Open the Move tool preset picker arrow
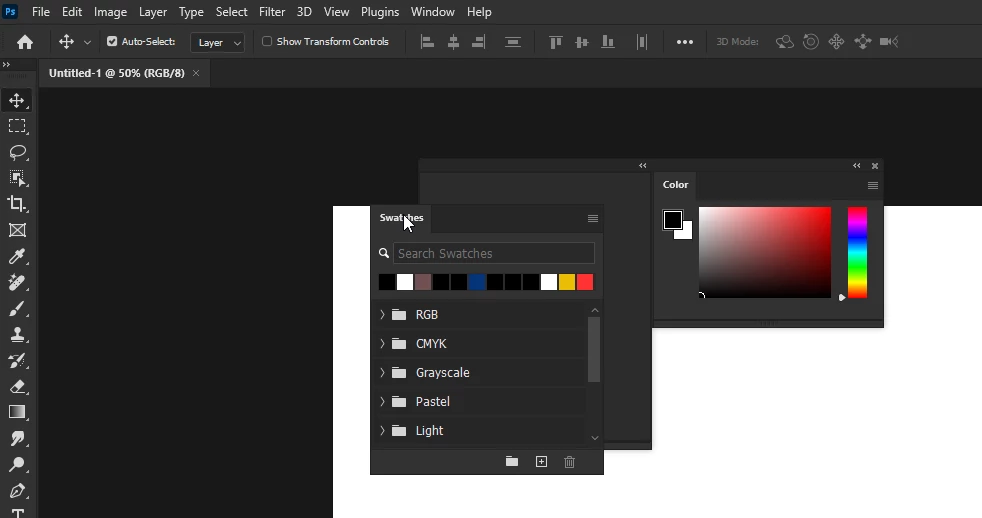Viewport: 982px width, 518px height. pyautogui.click(x=87, y=42)
